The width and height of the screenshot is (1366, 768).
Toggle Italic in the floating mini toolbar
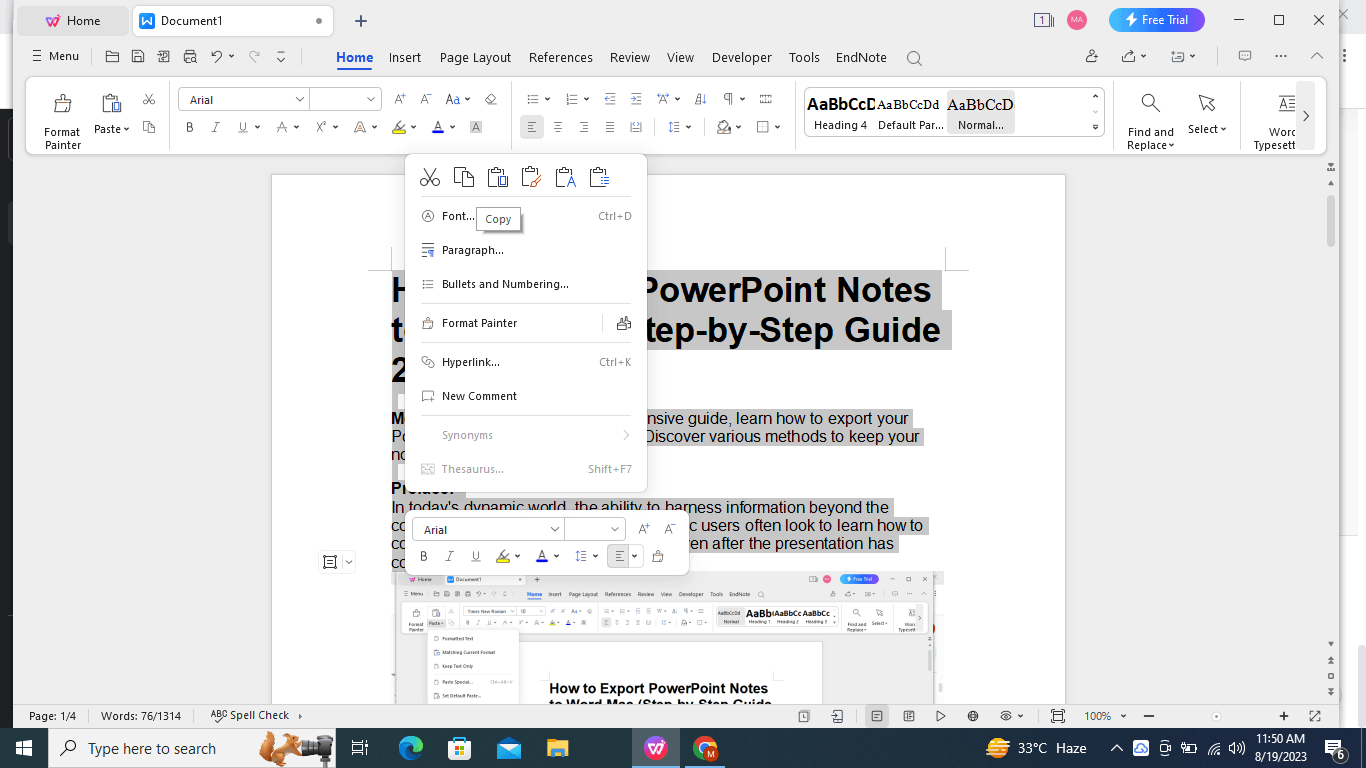(x=450, y=557)
